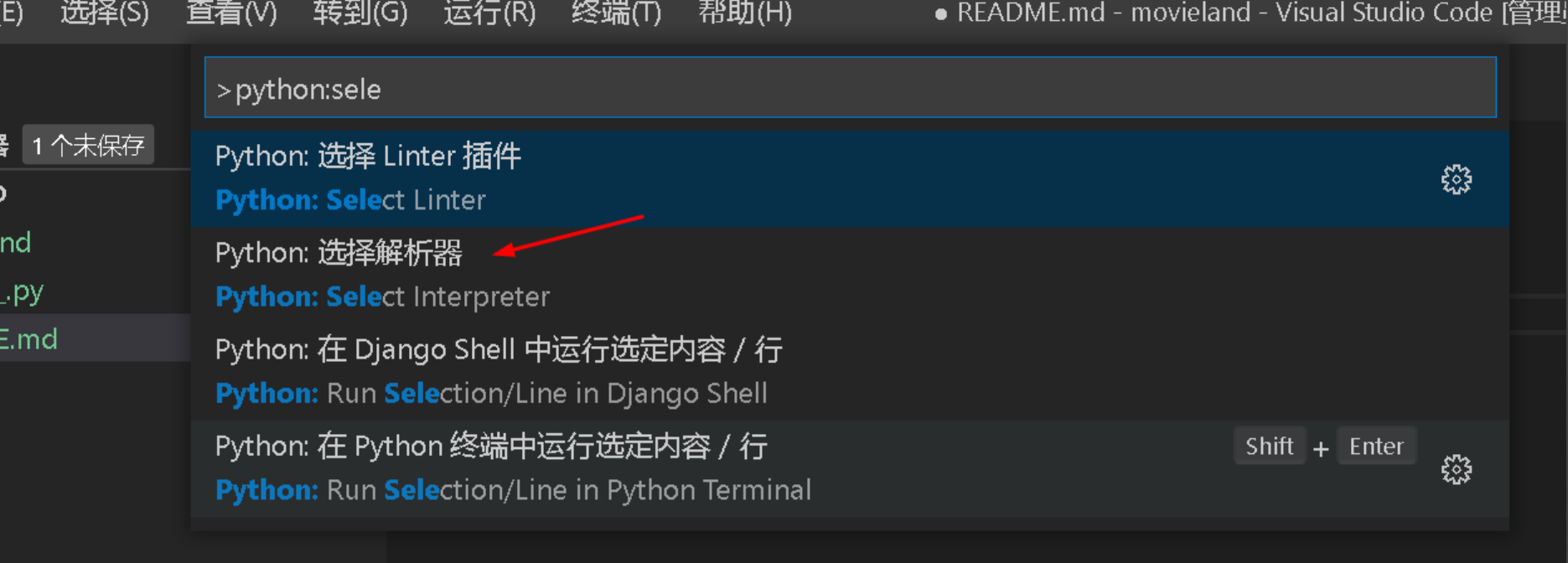Click the gear icon for Select Linter

(x=1456, y=179)
